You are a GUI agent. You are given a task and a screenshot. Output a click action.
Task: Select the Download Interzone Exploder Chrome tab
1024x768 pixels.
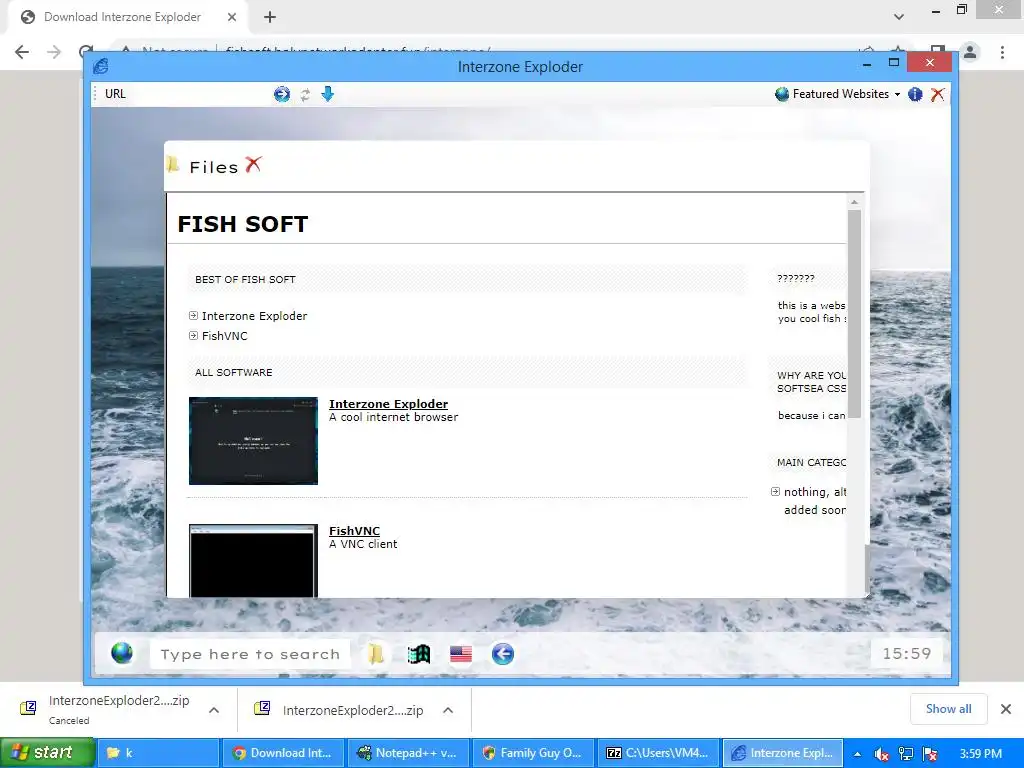tap(123, 17)
